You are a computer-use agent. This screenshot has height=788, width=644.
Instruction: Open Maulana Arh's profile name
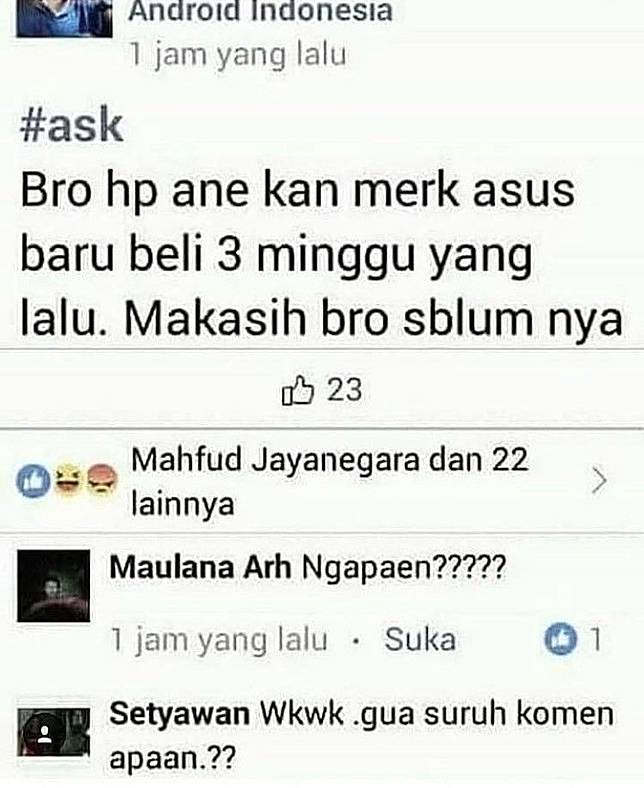201,568
